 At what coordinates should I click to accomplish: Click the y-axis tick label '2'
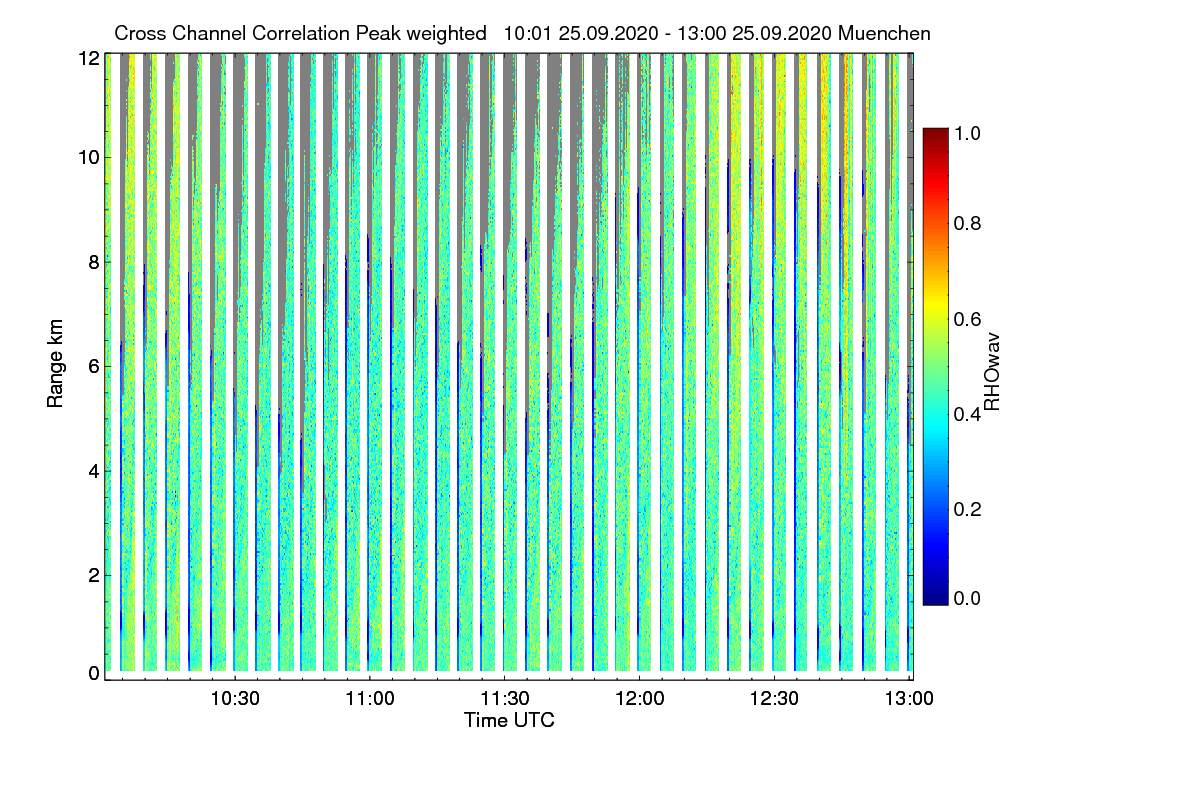click(x=94, y=575)
